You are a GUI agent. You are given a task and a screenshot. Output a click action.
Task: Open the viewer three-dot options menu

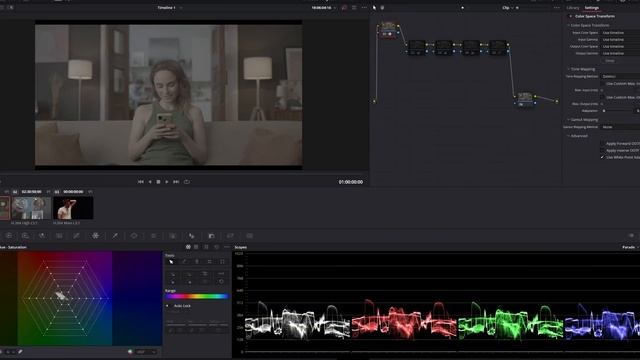click(x=364, y=8)
